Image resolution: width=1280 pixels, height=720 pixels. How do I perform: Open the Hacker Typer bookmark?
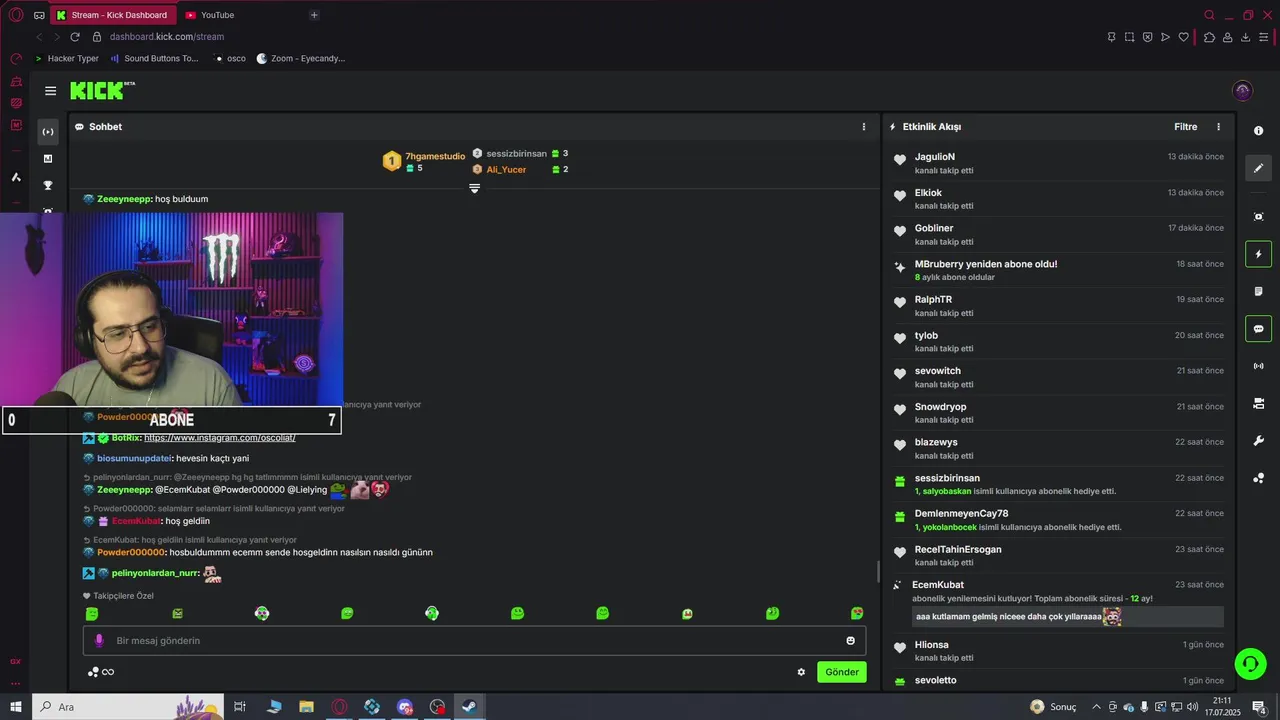coord(67,58)
